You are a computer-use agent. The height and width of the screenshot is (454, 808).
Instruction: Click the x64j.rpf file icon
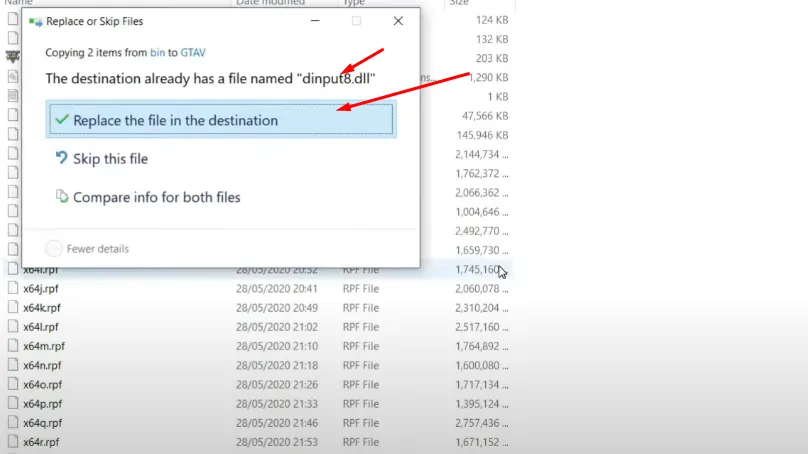point(13,288)
